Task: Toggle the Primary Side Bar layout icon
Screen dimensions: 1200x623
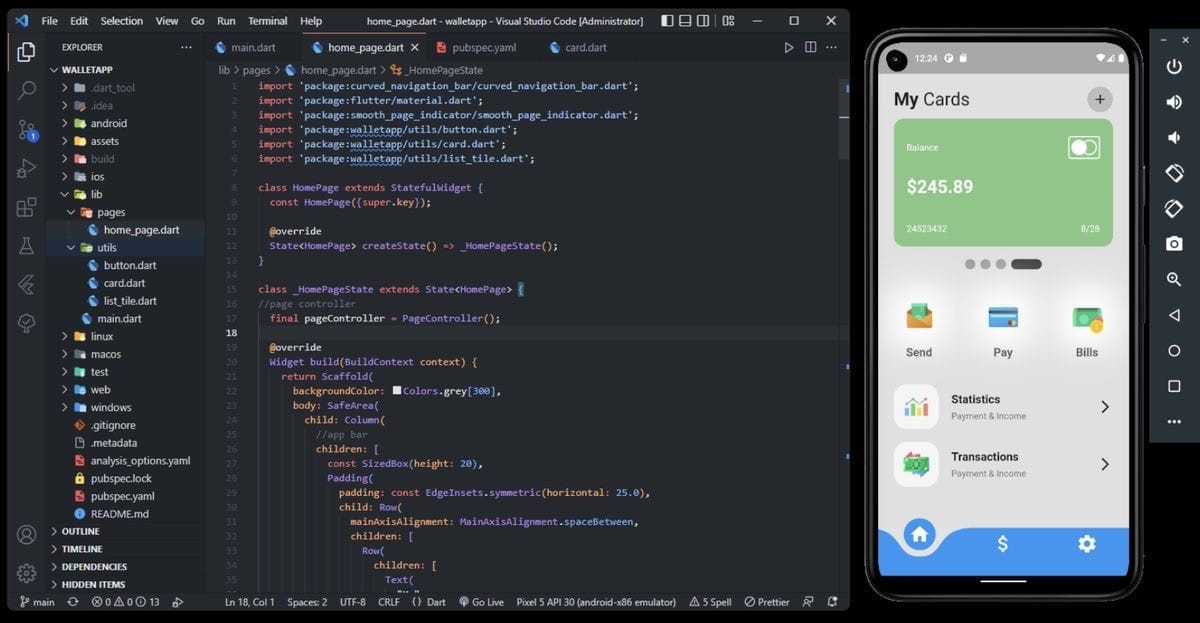Action: click(667, 20)
